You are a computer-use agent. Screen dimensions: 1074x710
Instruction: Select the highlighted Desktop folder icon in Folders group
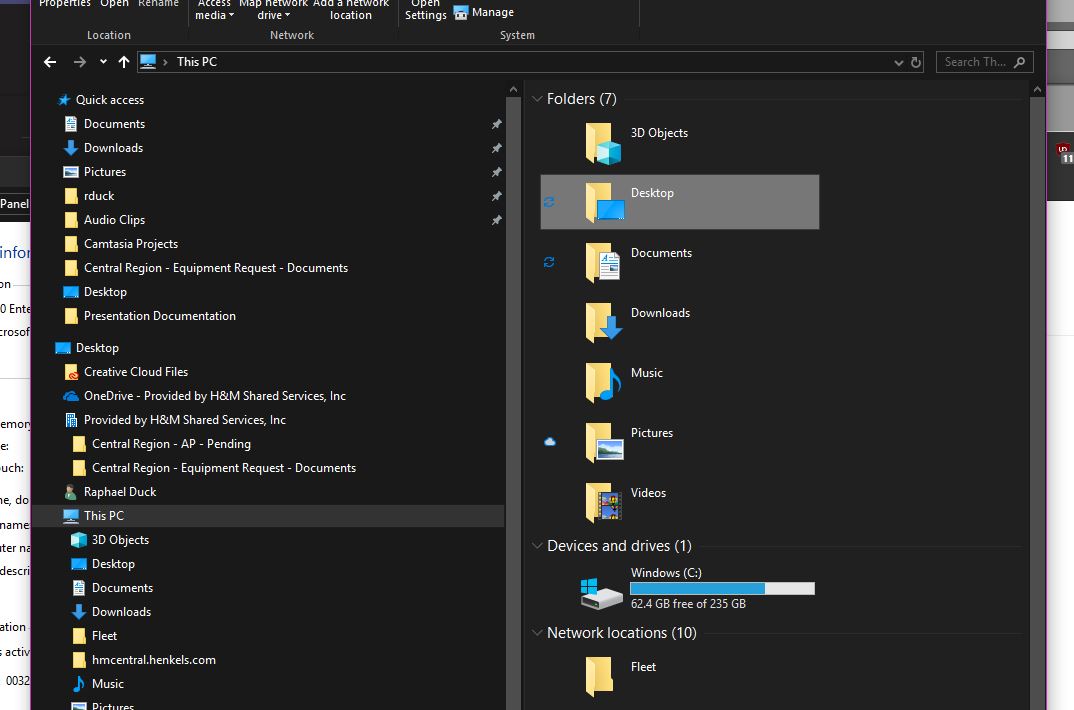coord(604,202)
